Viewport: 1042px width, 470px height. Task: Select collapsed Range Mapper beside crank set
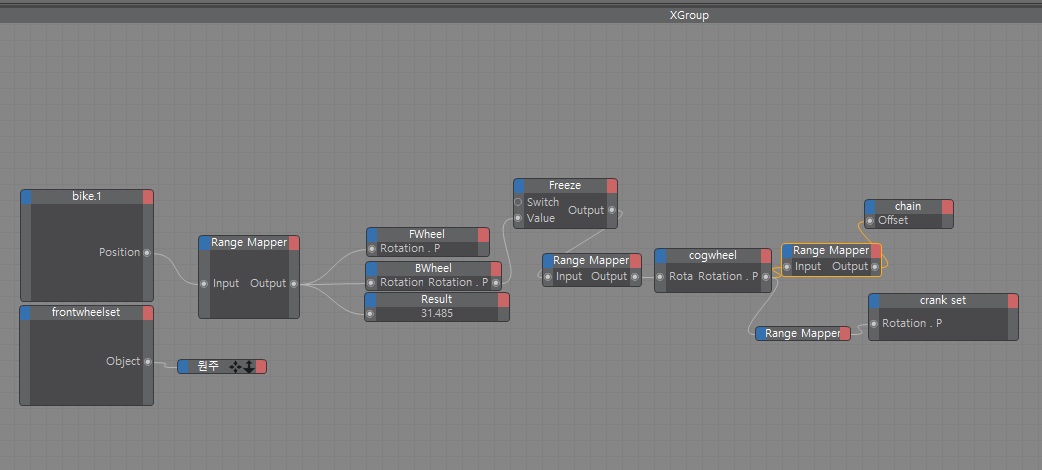pos(802,333)
